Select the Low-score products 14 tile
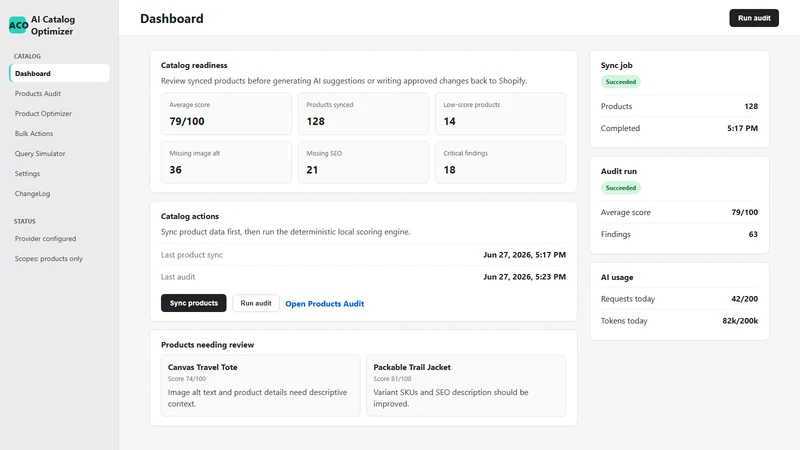This screenshot has width=800, height=450. [501, 114]
